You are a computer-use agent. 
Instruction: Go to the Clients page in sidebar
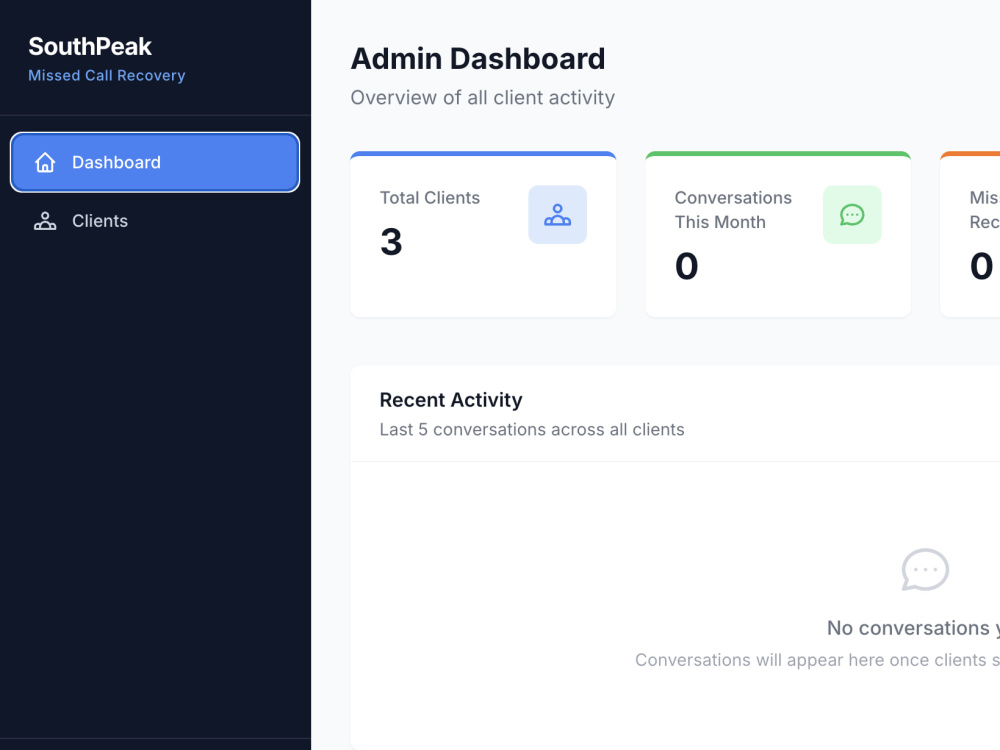155,221
